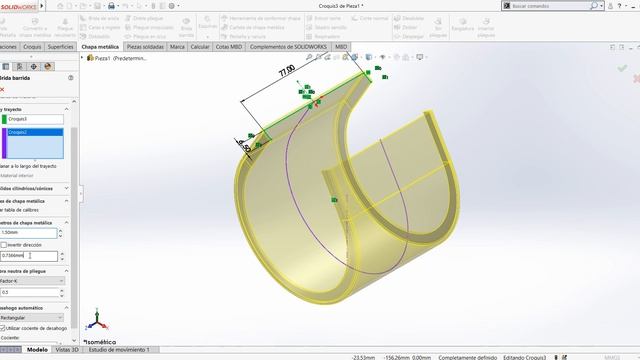Click the Marca ribbon tab
This screenshot has width=640, height=360.
[177, 47]
